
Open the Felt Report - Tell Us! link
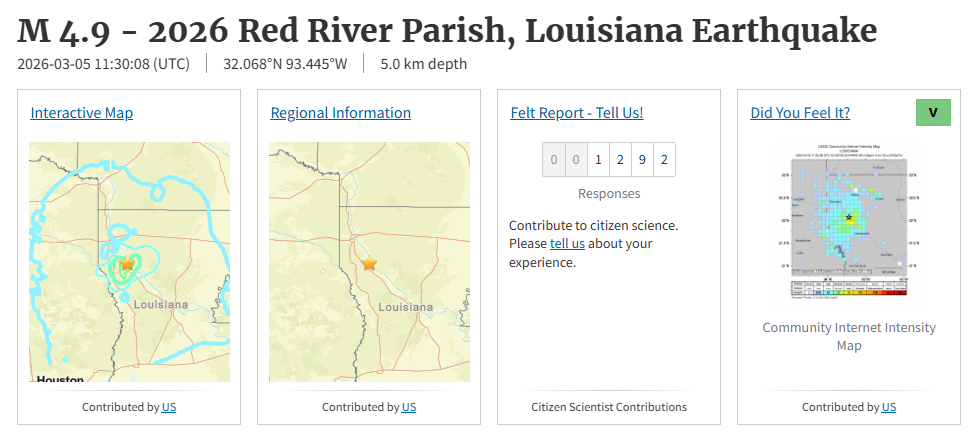576,113
